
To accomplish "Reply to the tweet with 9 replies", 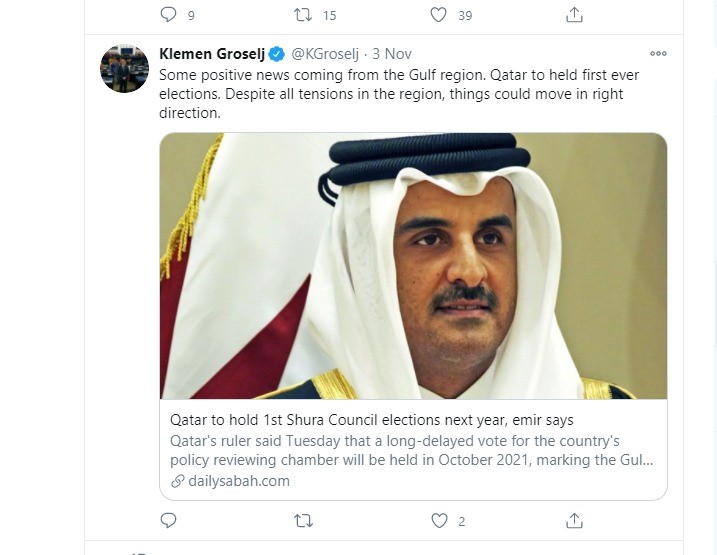I will pyautogui.click(x=169, y=15).
